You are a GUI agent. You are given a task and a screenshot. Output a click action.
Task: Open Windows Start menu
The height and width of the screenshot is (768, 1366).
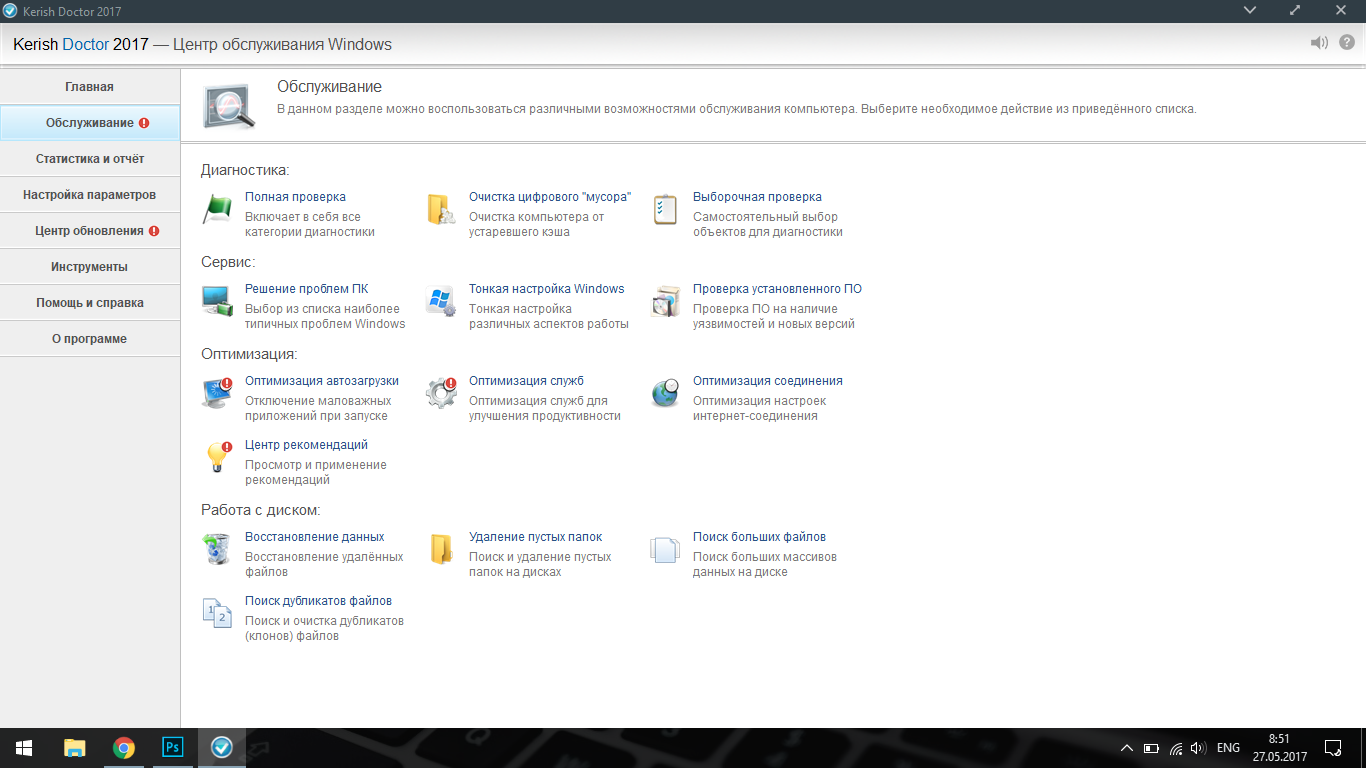pos(24,748)
